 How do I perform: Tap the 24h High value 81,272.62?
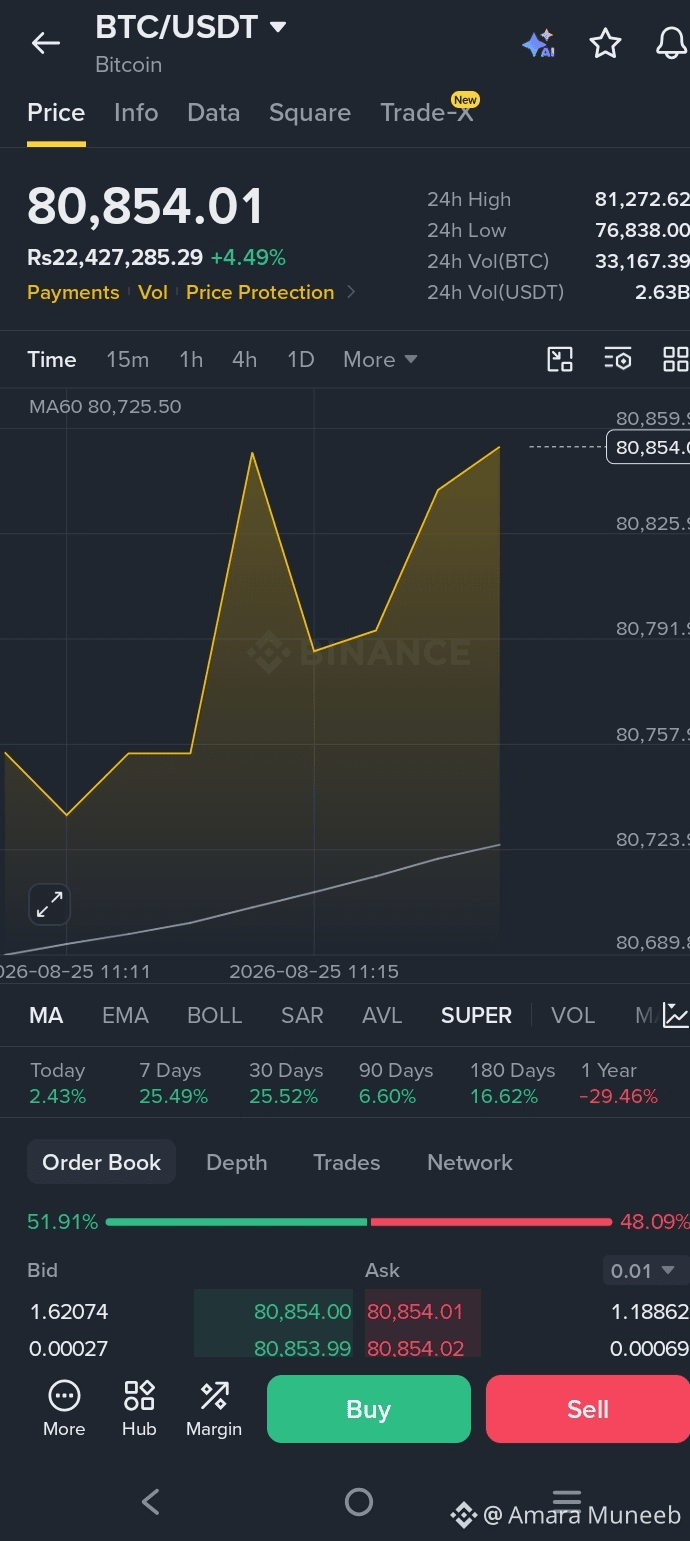[642, 199]
